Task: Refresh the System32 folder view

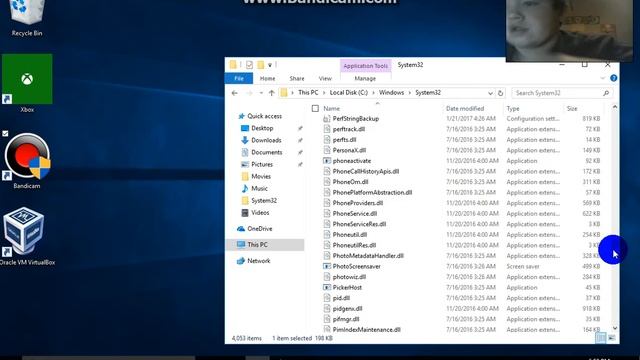Action: [500, 93]
